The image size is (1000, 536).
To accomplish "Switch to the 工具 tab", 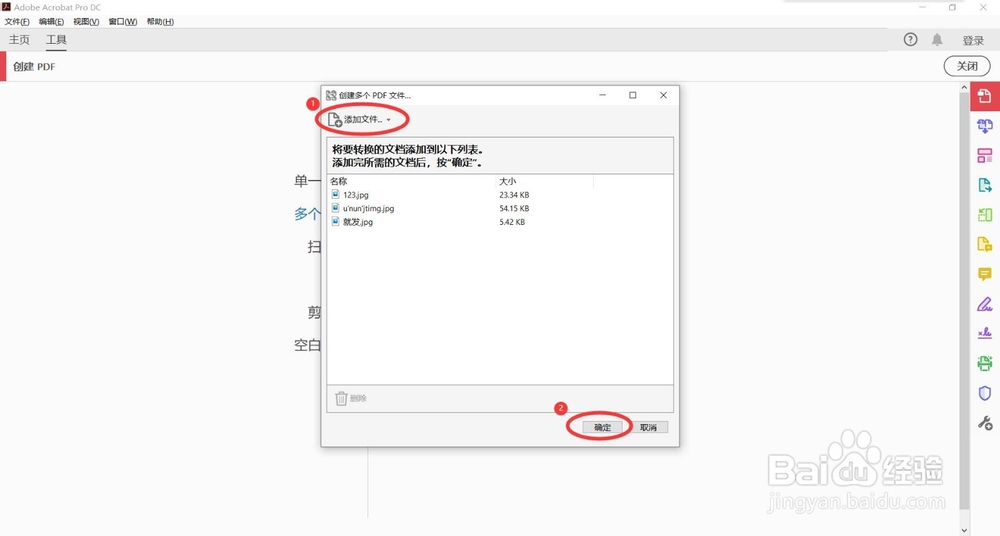I will [x=56, y=40].
